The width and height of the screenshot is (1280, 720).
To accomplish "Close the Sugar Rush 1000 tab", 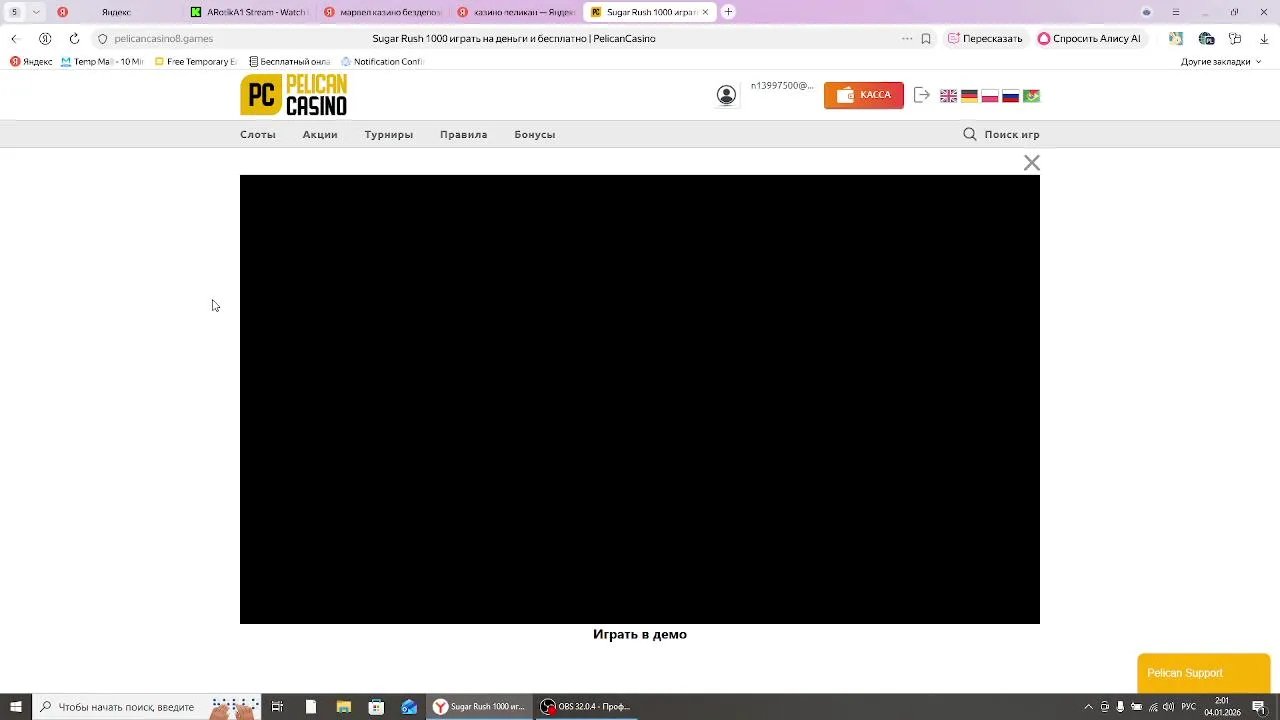I will point(706,12).
